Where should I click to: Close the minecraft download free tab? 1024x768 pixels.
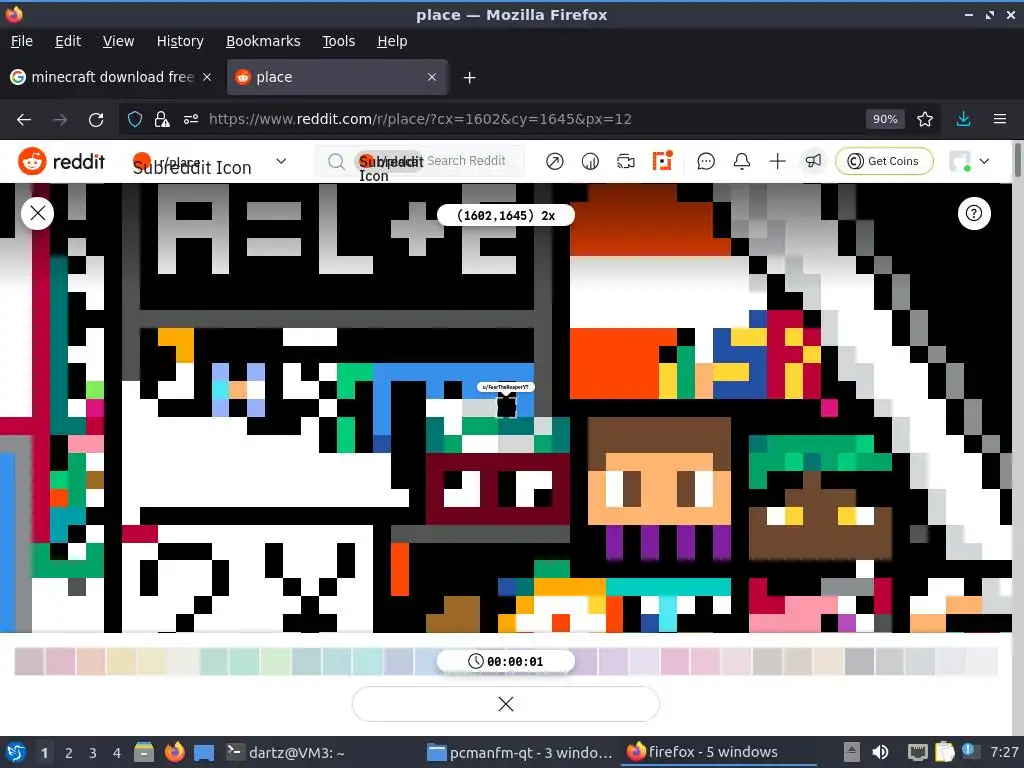click(207, 77)
